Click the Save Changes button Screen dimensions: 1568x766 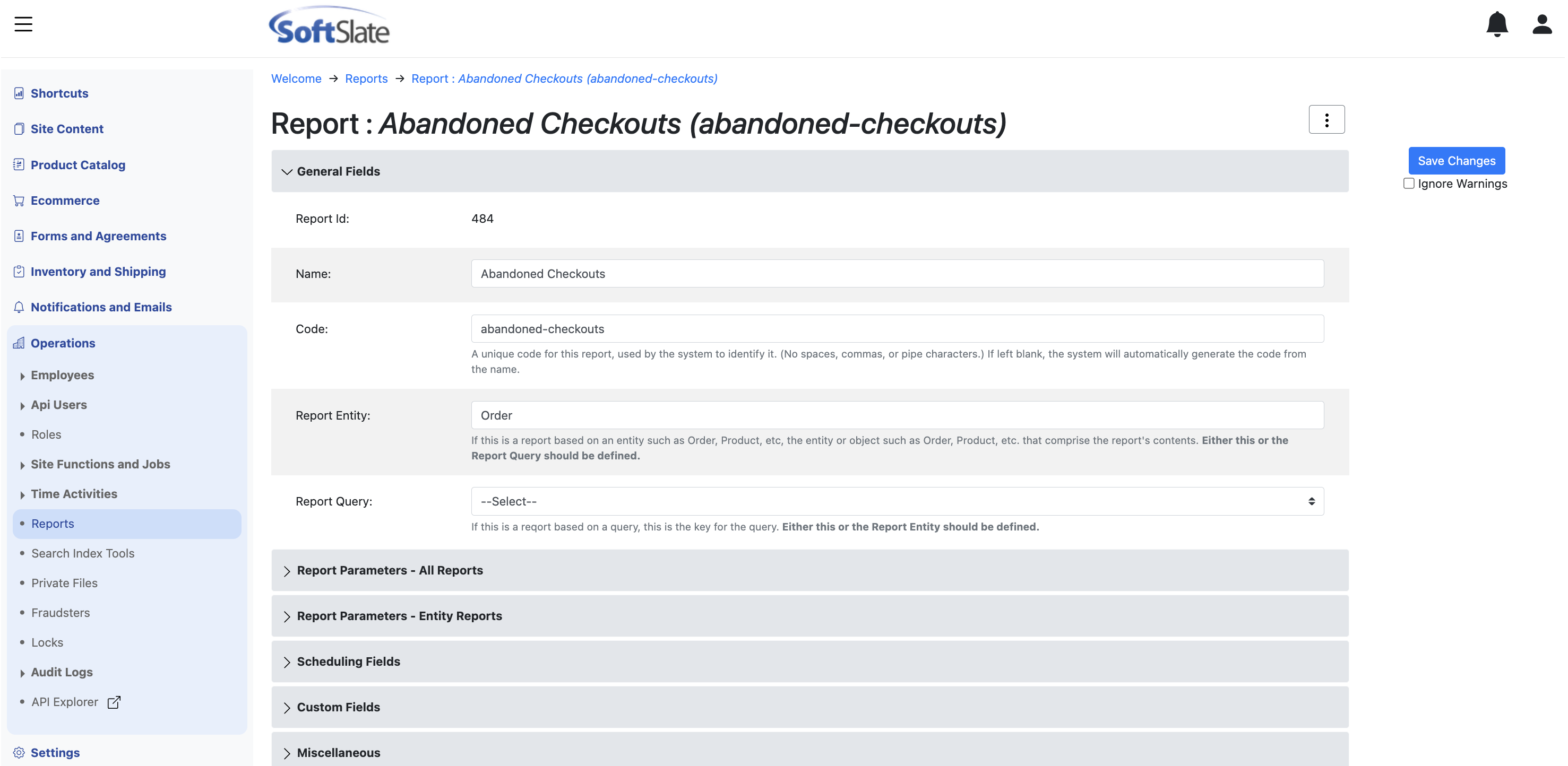[1456, 161]
